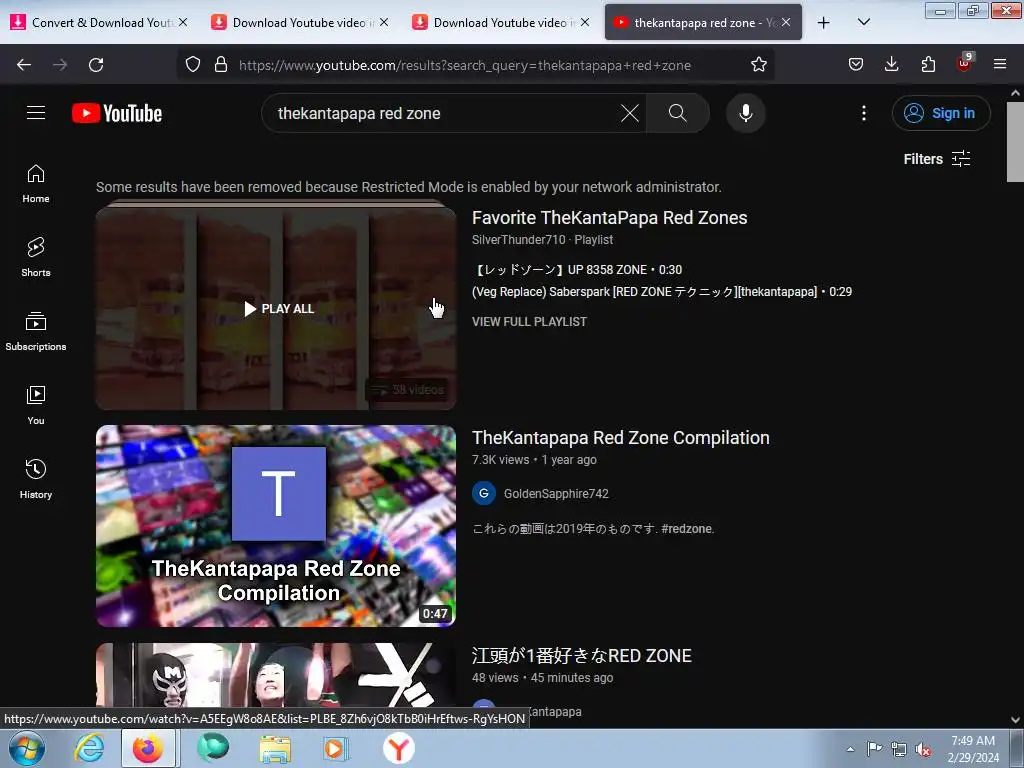Click scrollbar down arrow
Viewport: 1024px width, 768px height.
(1015, 720)
